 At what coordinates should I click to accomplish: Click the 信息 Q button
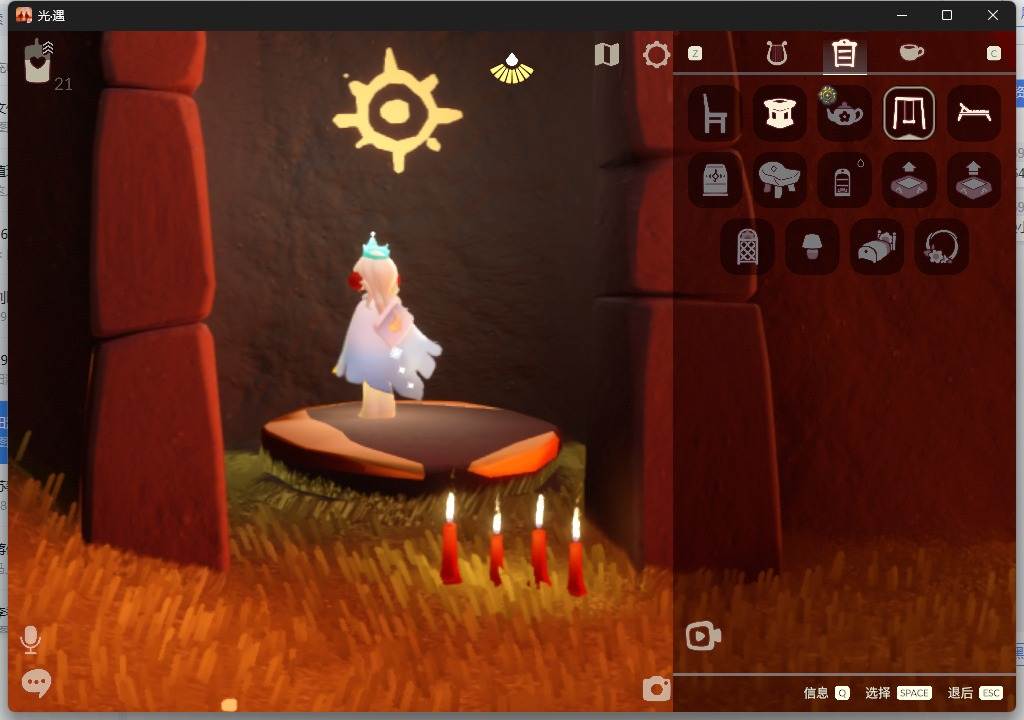point(826,693)
